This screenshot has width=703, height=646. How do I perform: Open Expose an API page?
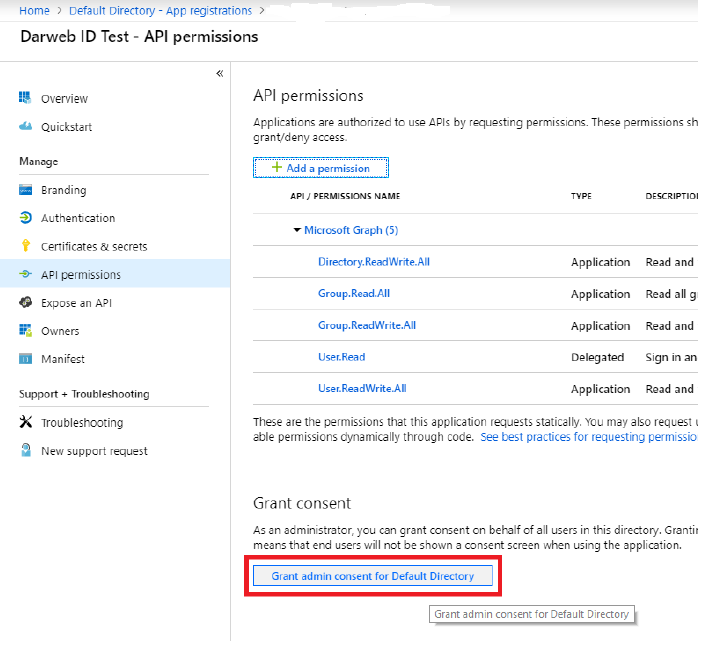click(77, 303)
